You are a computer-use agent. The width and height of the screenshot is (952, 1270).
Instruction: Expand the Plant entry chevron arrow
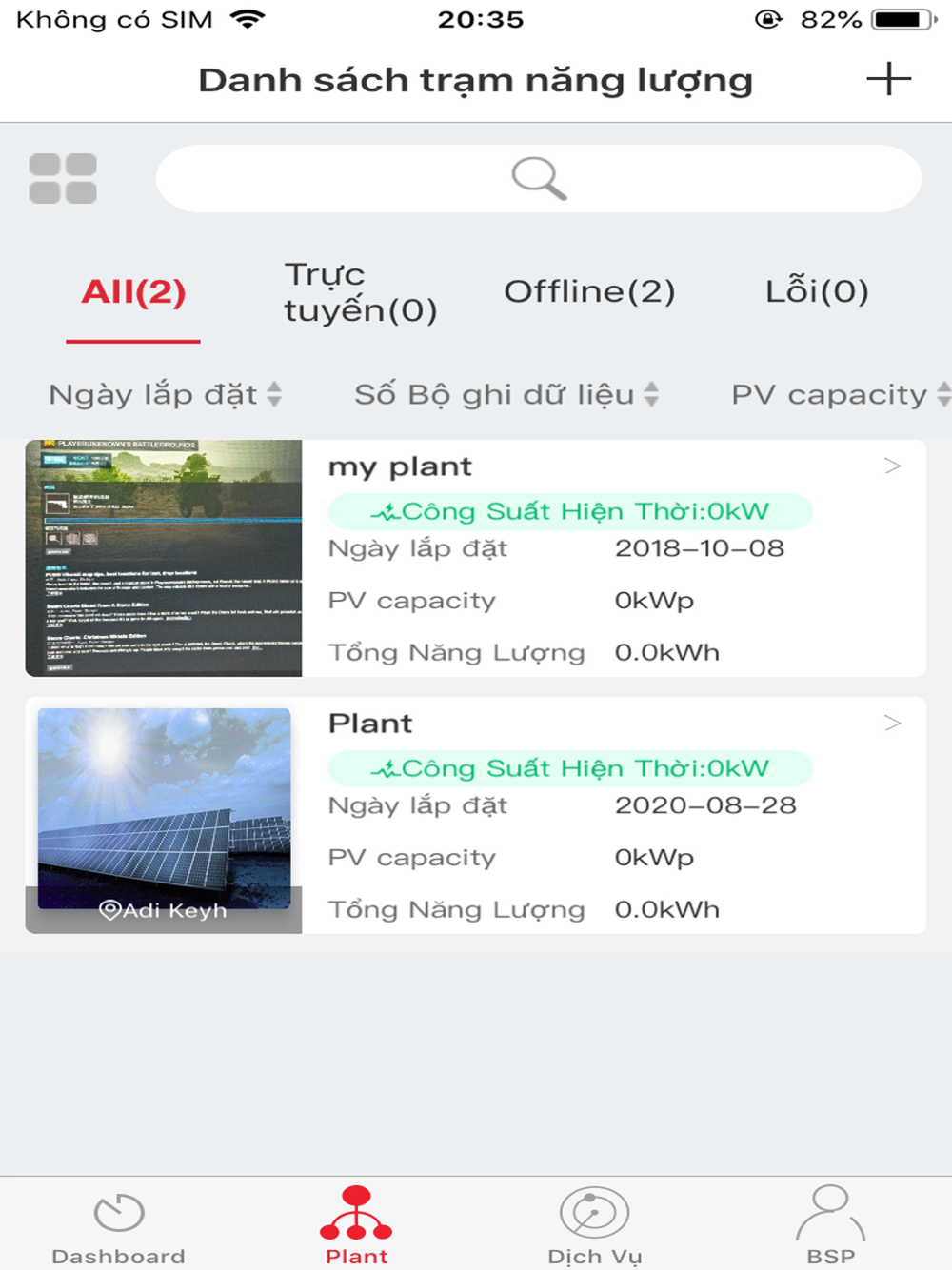point(892,723)
